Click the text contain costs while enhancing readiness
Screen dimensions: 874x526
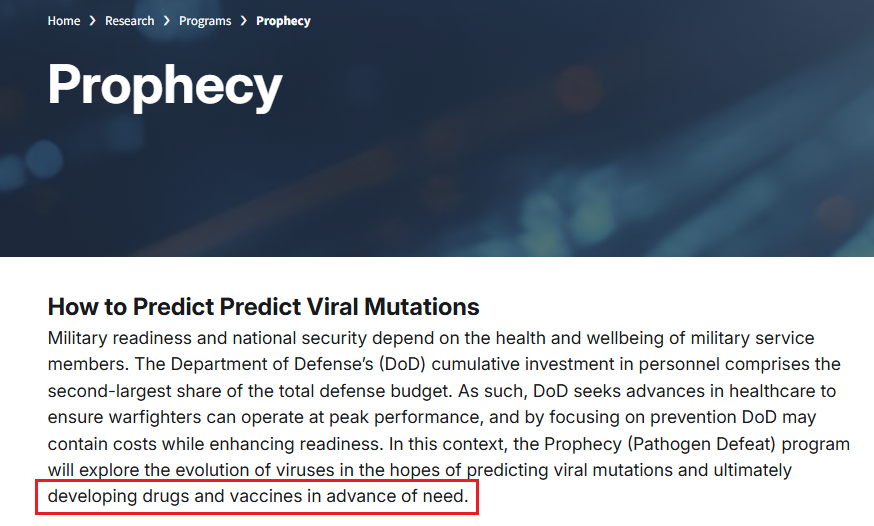click(215, 444)
